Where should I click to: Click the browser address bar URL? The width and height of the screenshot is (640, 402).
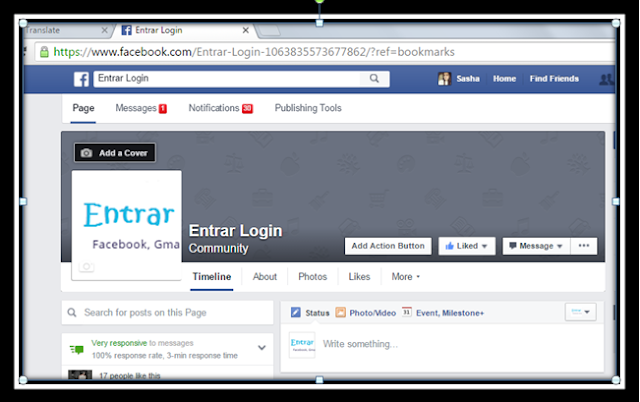[x=254, y=52]
